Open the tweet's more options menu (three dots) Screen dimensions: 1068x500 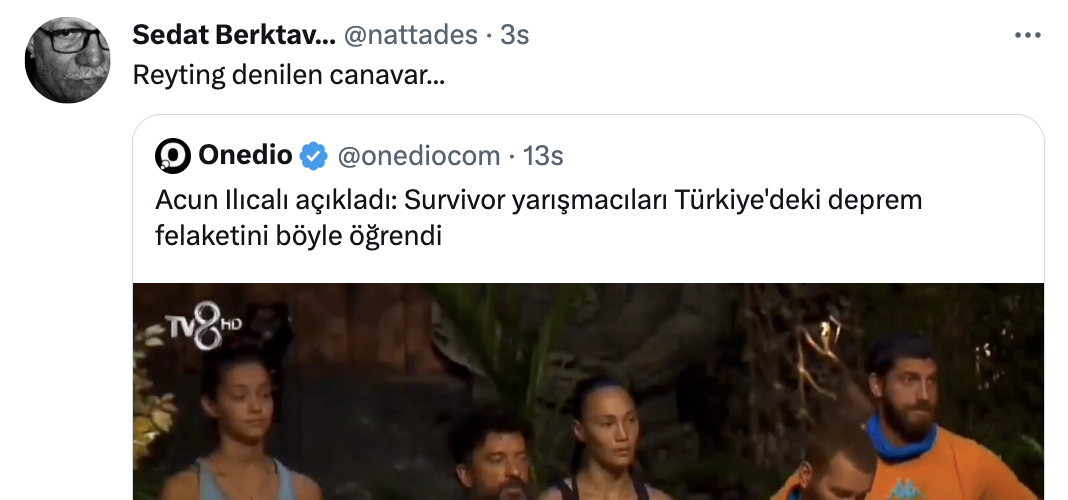click(1028, 35)
